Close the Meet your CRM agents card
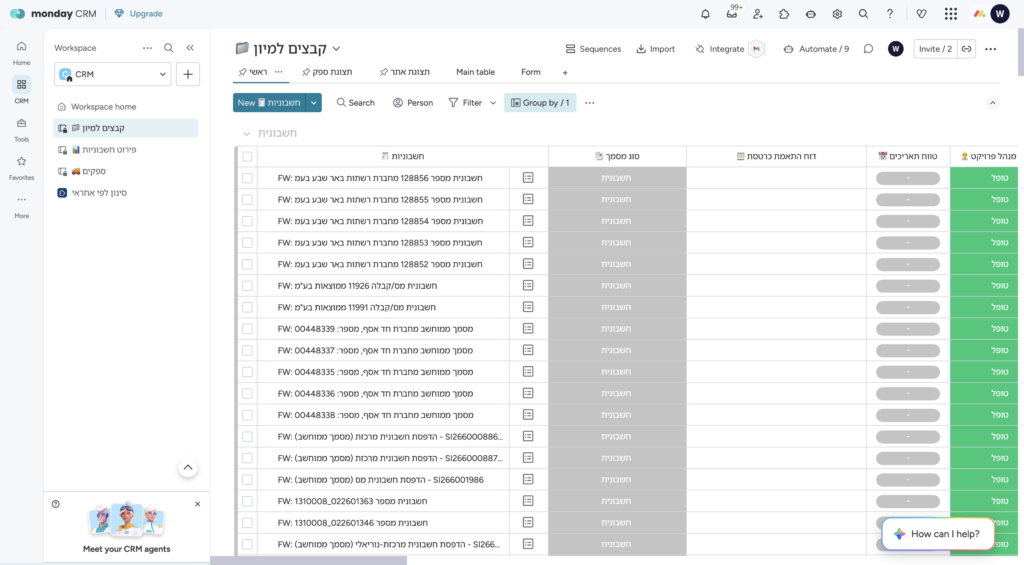Image resolution: width=1024 pixels, height=565 pixels. click(197, 504)
